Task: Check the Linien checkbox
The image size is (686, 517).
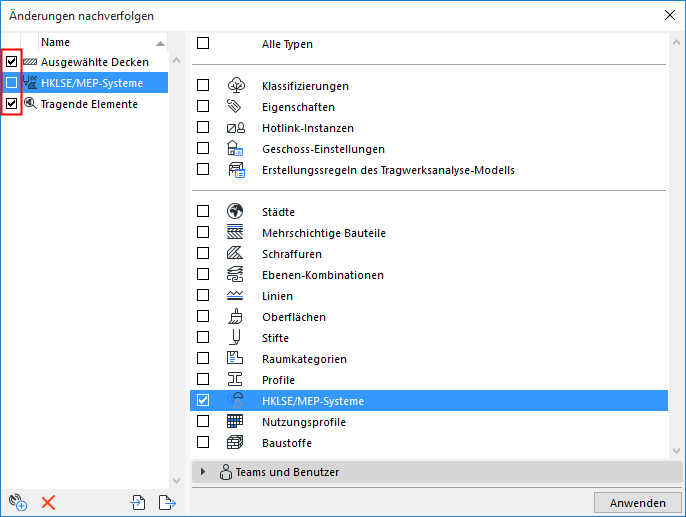Action: 203,295
